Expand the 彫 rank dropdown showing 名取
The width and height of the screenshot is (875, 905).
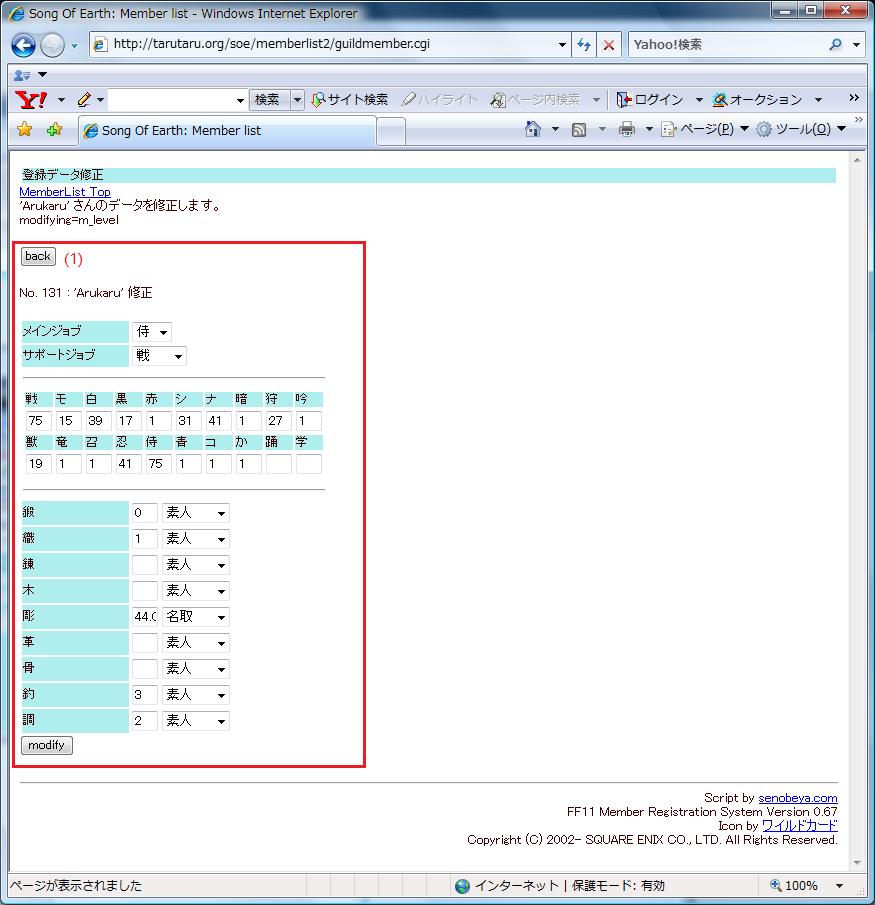(196, 617)
